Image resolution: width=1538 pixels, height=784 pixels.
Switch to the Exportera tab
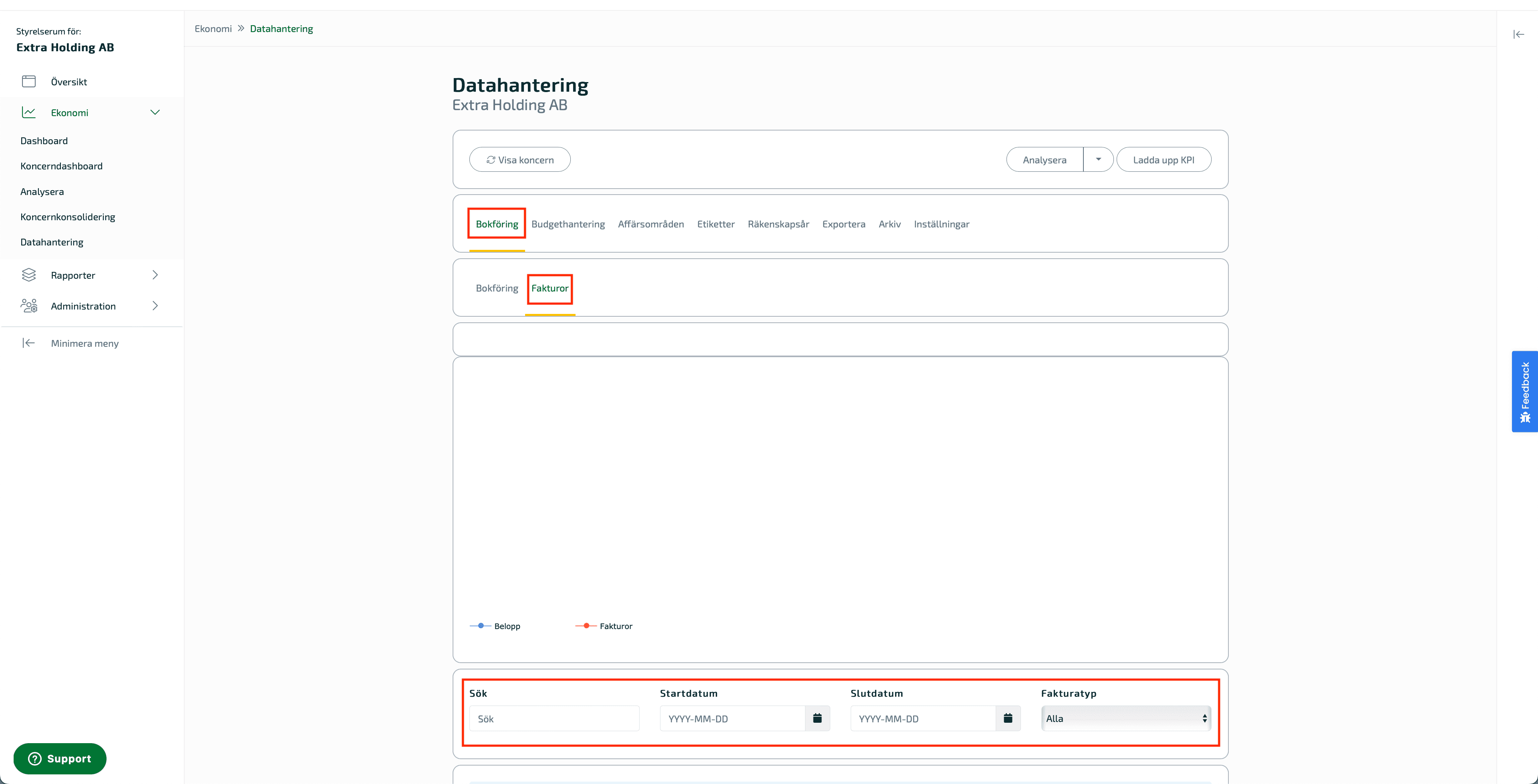coord(843,224)
